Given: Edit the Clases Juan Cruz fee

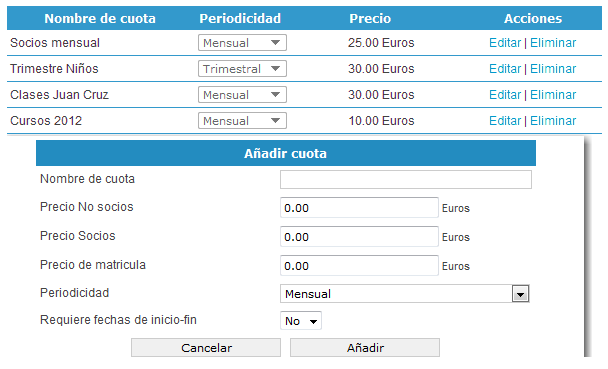Looking at the screenshot, I should point(505,95).
